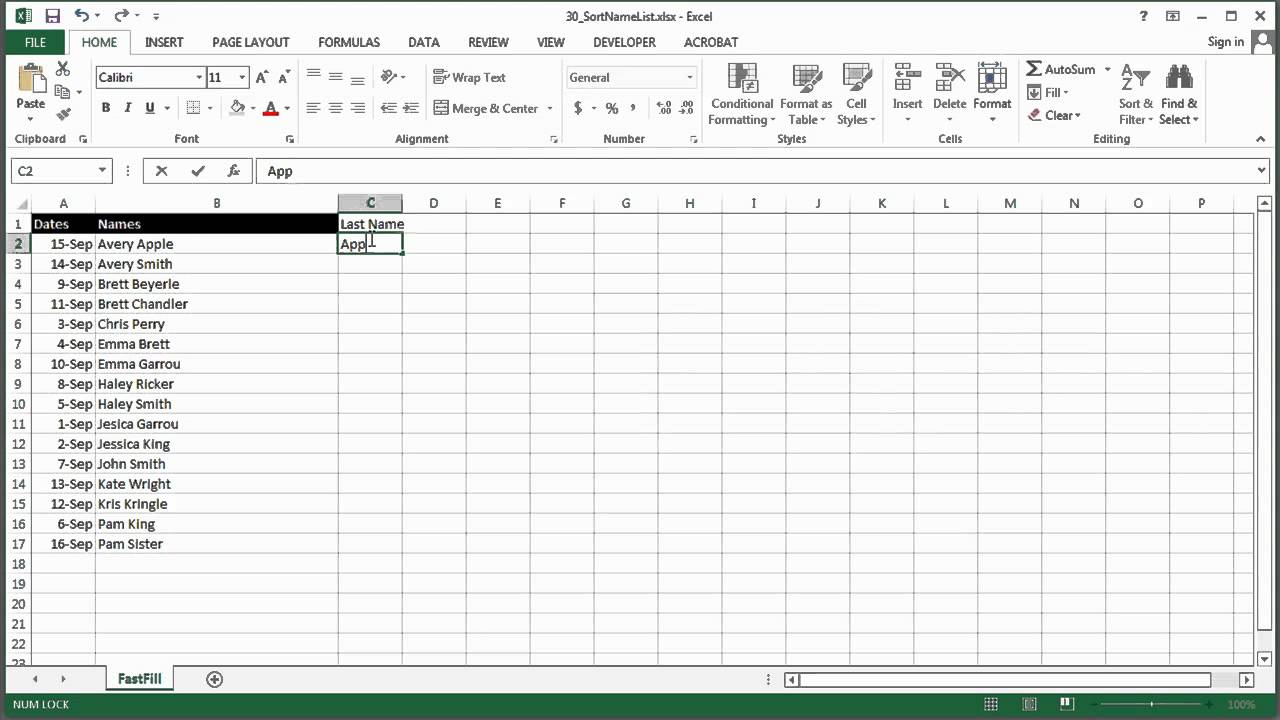Add a new sheet with plus button
This screenshot has height=720, width=1280.
214,679
